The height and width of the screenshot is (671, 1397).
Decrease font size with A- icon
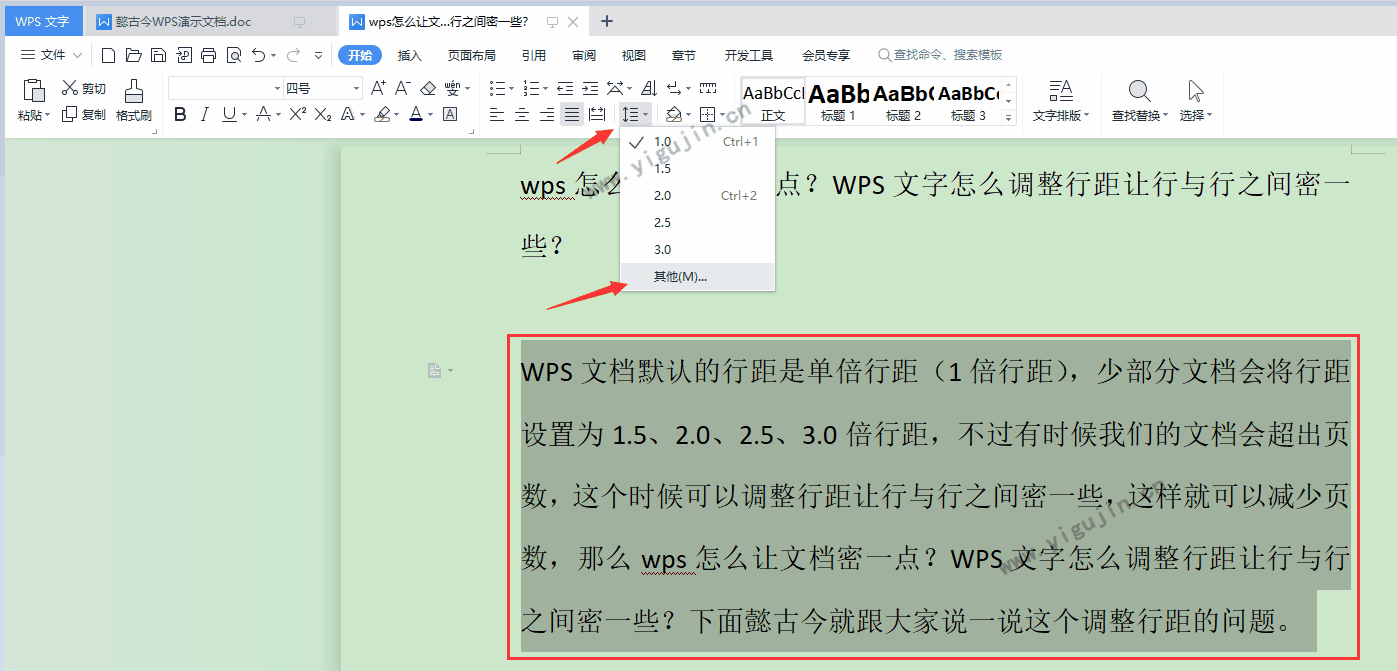(x=403, y=88)
